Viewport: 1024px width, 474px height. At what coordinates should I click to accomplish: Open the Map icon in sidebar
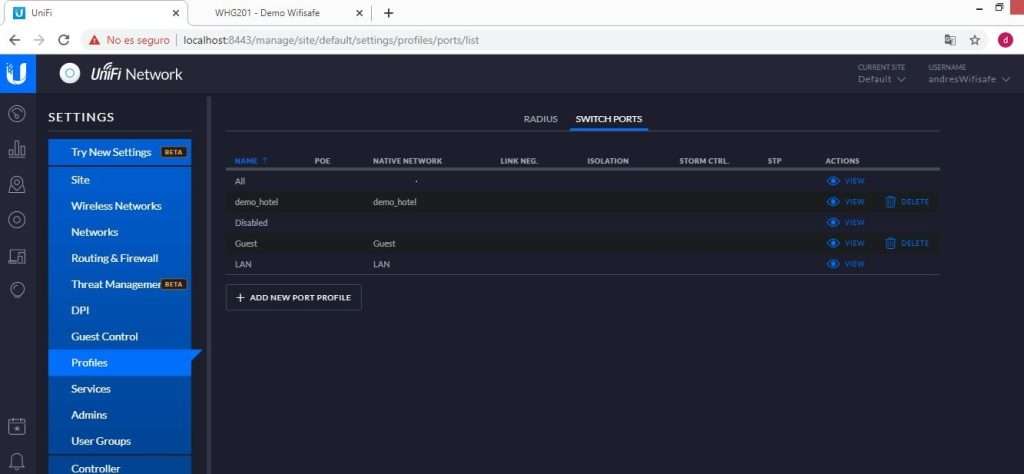[17, 185]
